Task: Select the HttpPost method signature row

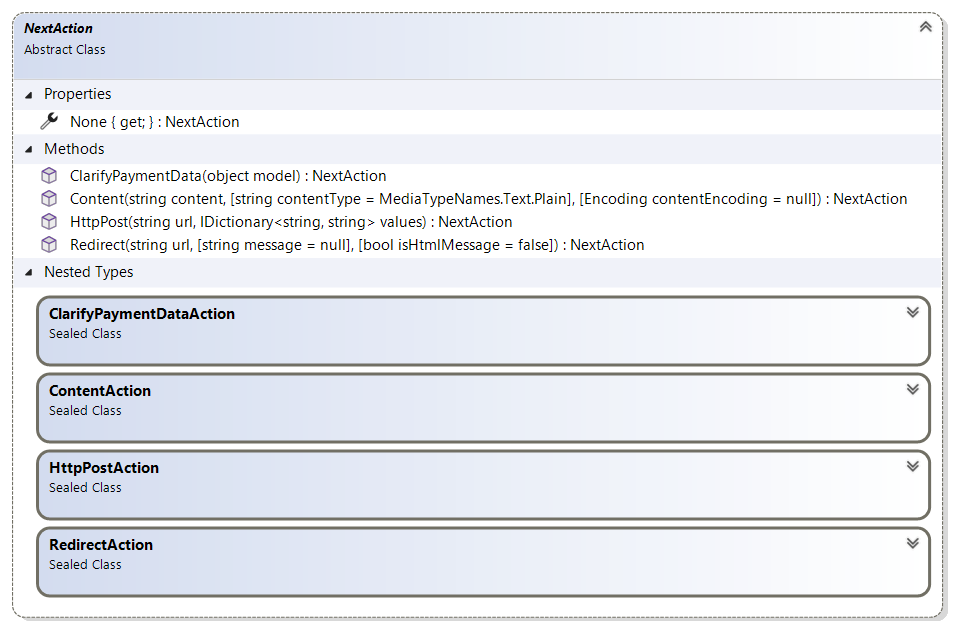Action: click(291, 222)
